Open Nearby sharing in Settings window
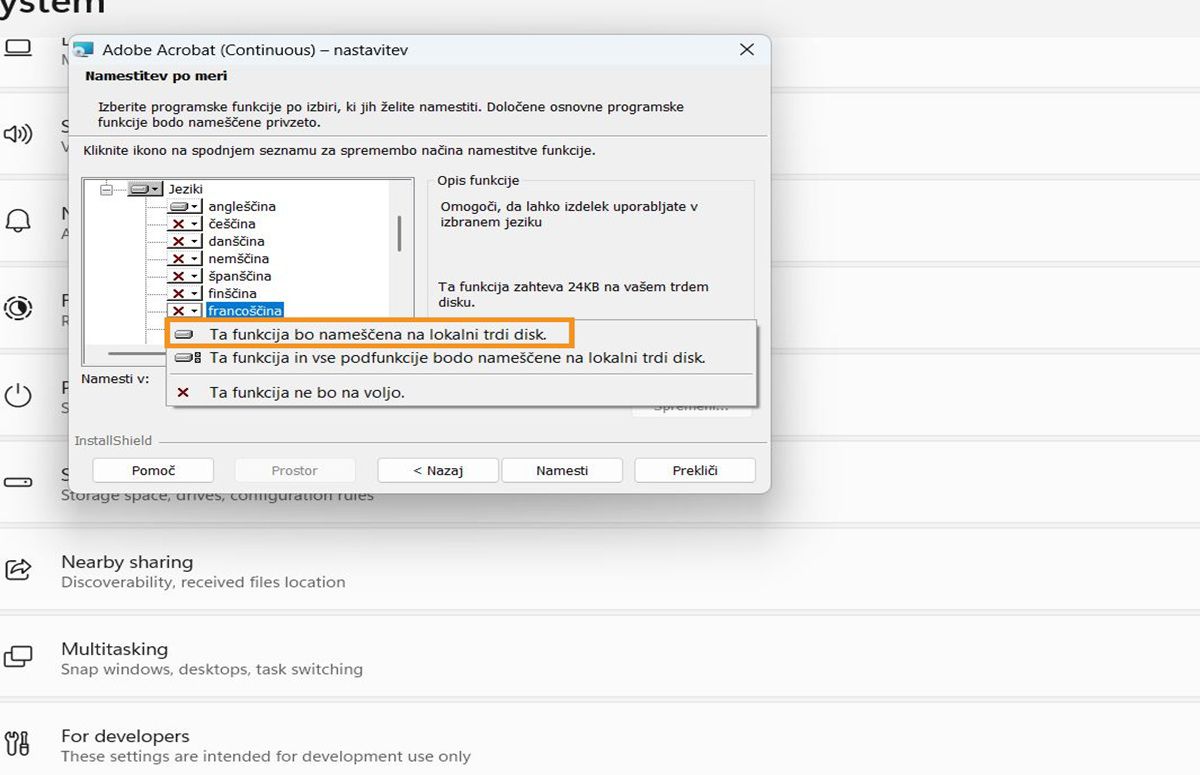 click(x=600, y=571)
